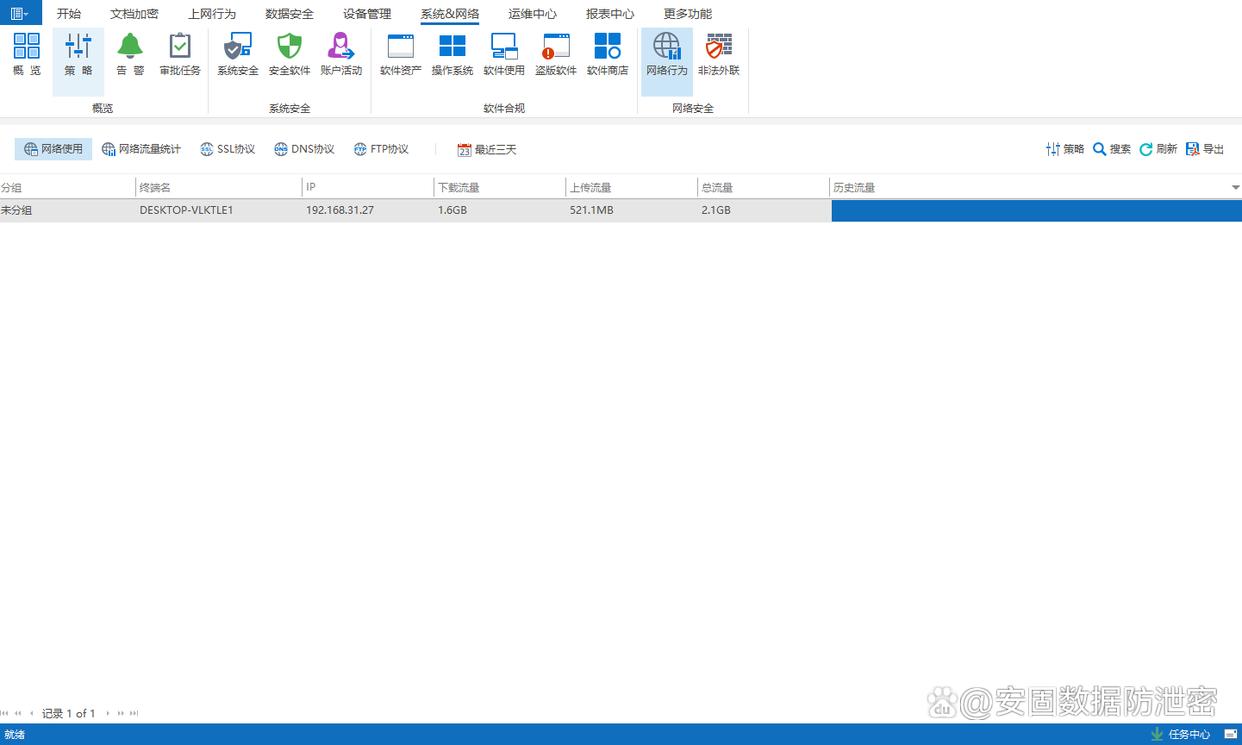Open the 概览 overview icon

pyautogui.click(x=26, y=54)
